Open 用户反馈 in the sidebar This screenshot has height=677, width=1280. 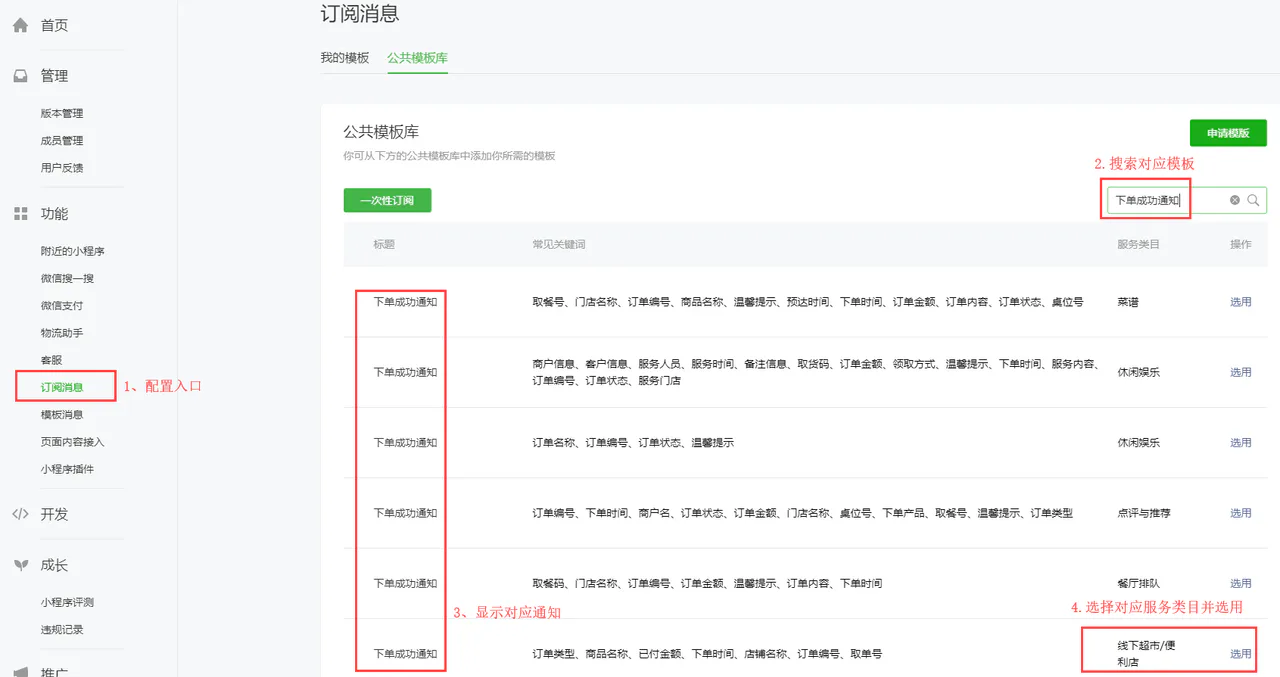[x=62, y=167]
